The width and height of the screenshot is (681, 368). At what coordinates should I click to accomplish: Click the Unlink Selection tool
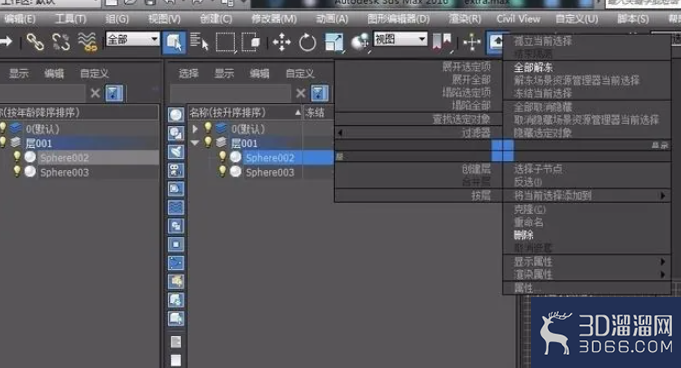(61, 42)
